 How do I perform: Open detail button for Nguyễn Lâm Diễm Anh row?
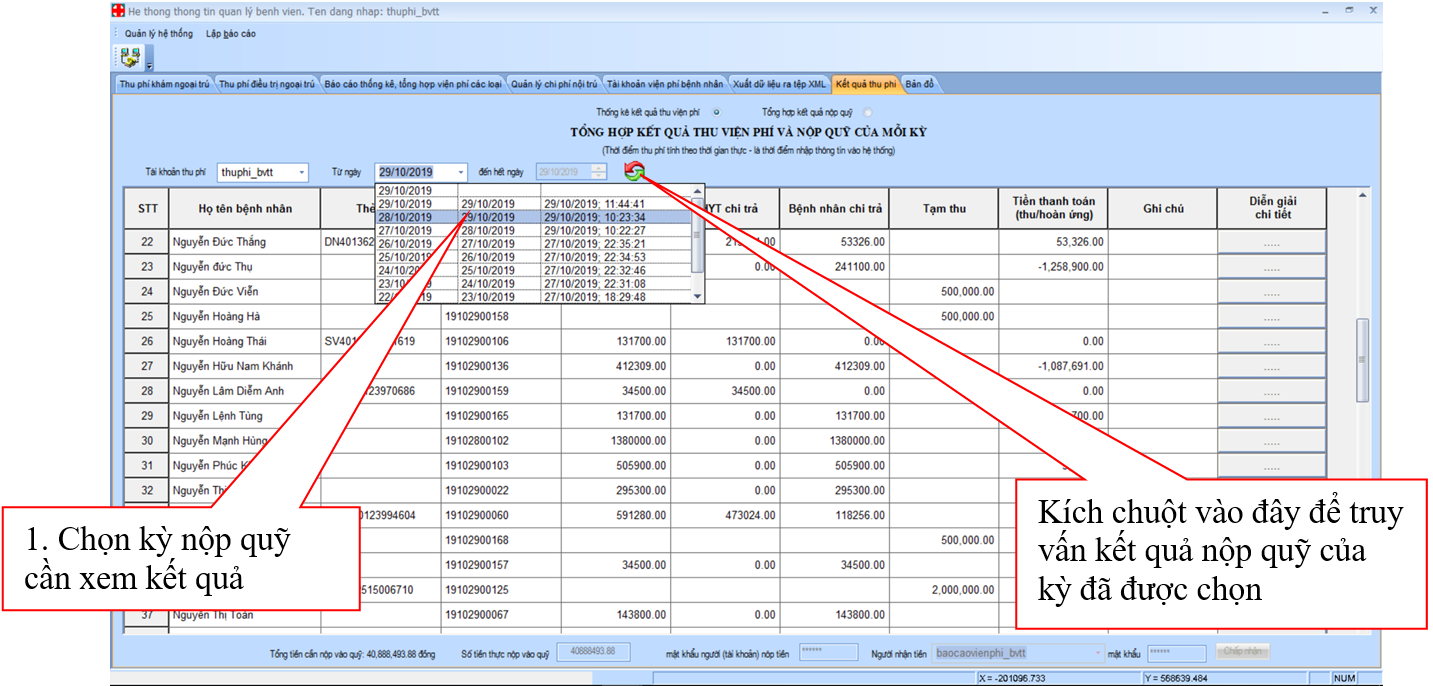1271,391
